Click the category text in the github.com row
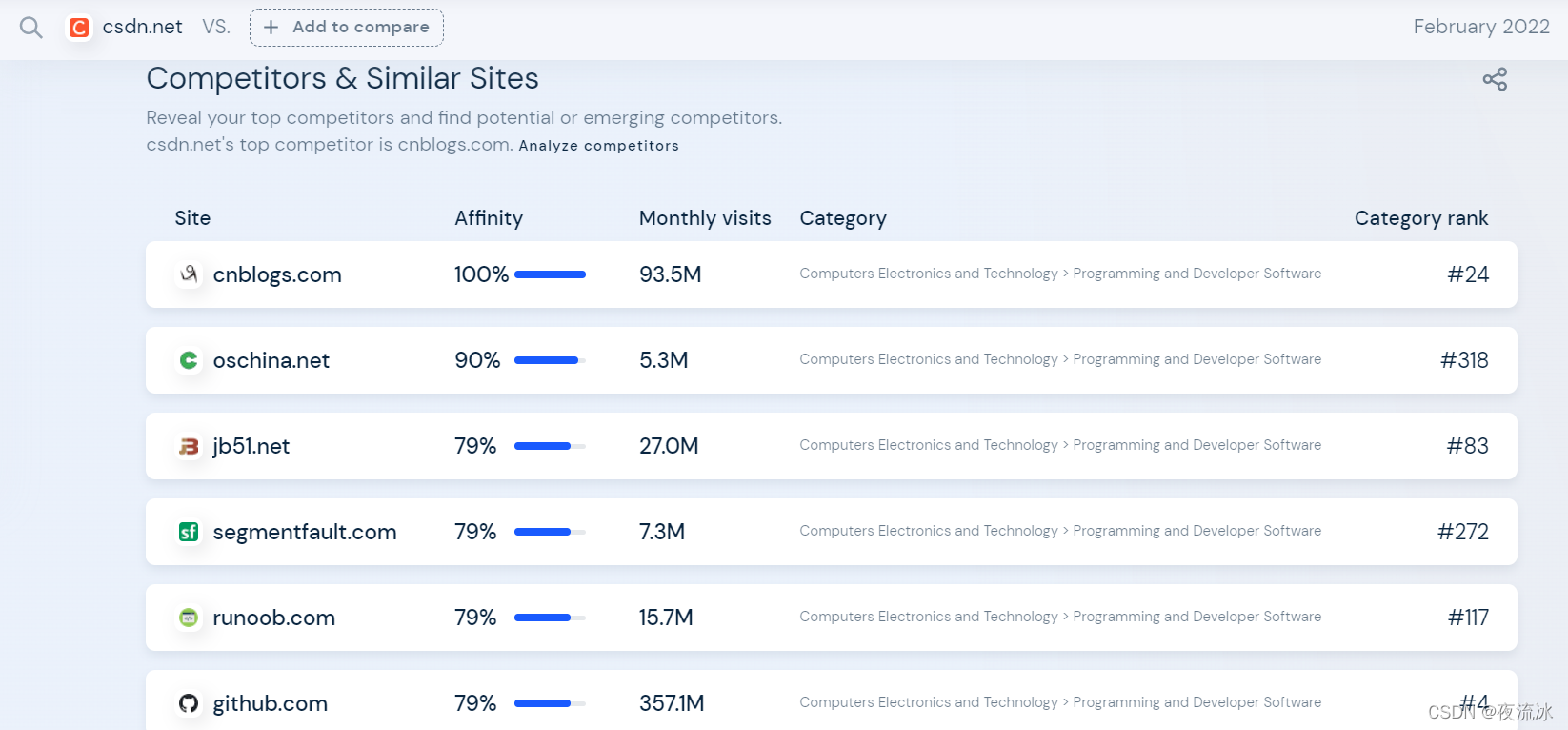The width and height of the screenshot is (1568, 730). [1060, 702]
